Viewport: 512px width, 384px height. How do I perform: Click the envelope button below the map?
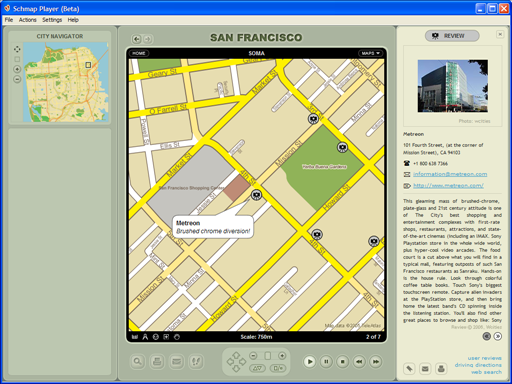tap(177, 361)
